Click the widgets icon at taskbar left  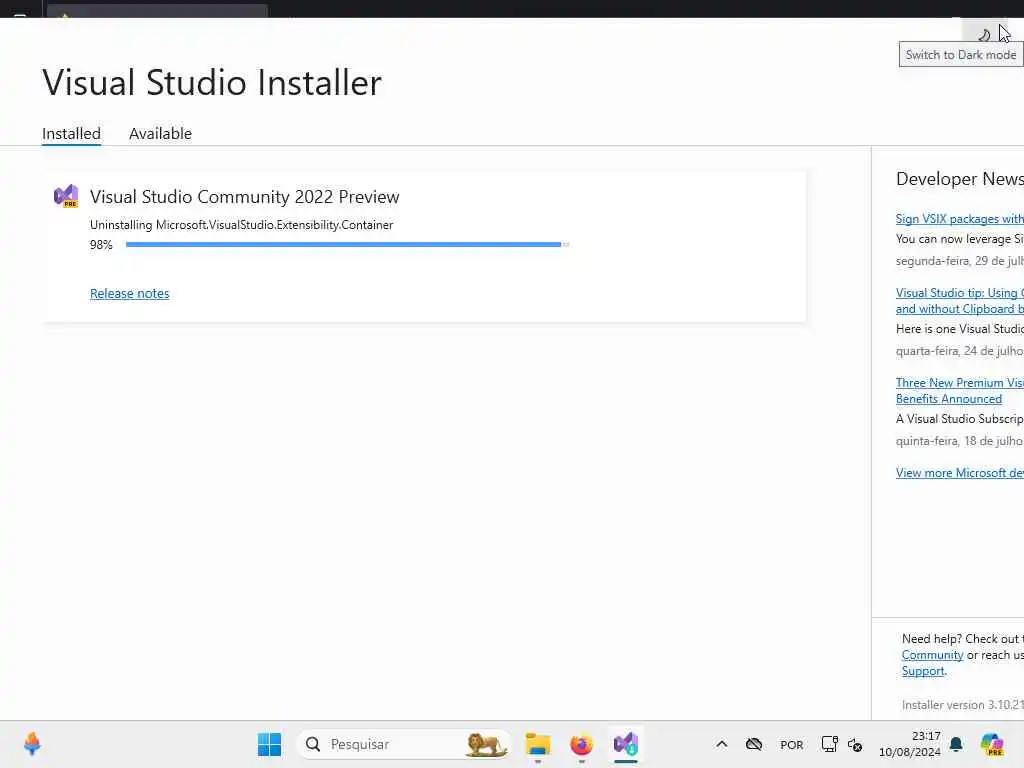[32, 744]
